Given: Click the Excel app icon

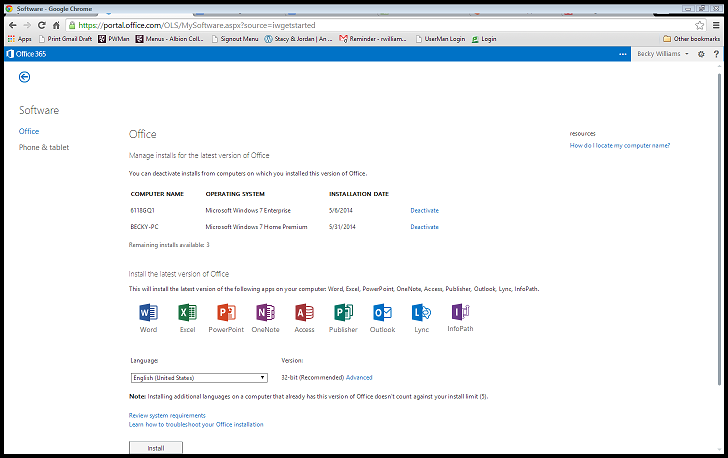Looking at the screenshot, I should 187,313.
